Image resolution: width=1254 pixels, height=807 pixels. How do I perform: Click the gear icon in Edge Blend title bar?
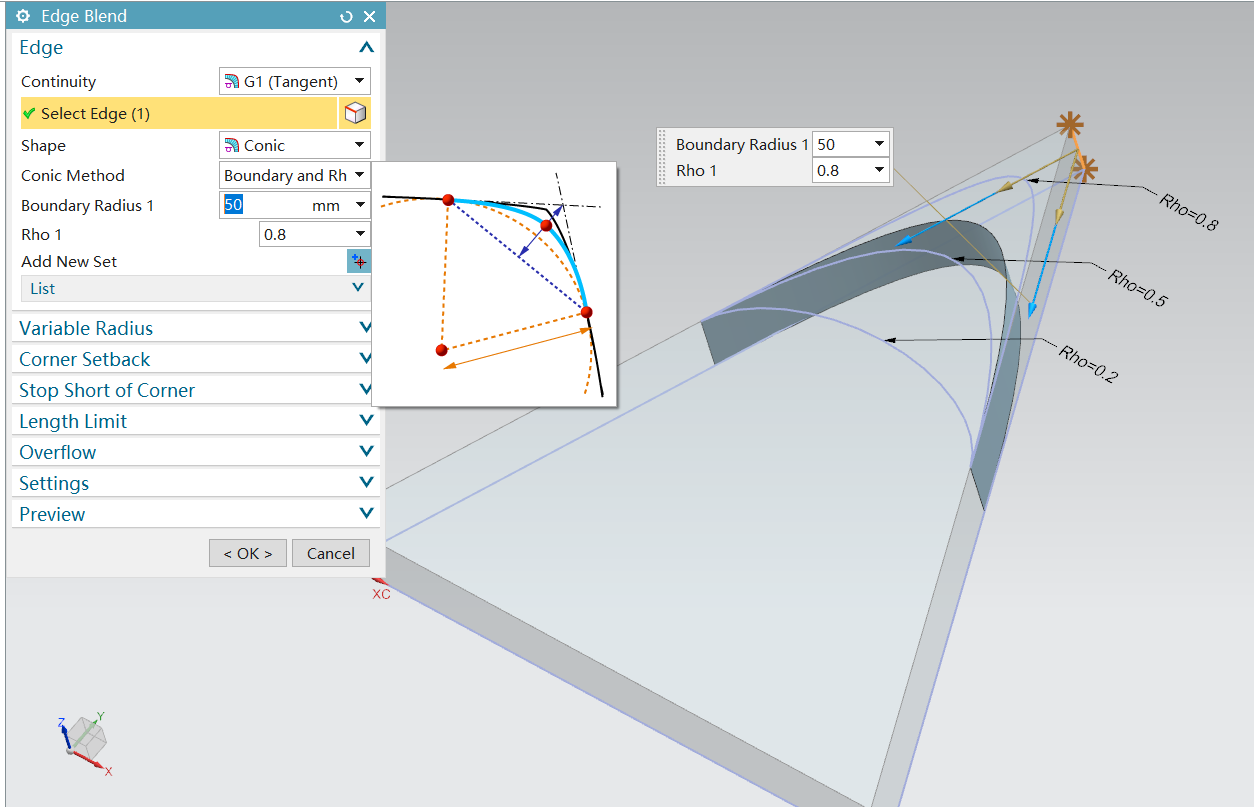pyautogui.click(x=23, y=17)
